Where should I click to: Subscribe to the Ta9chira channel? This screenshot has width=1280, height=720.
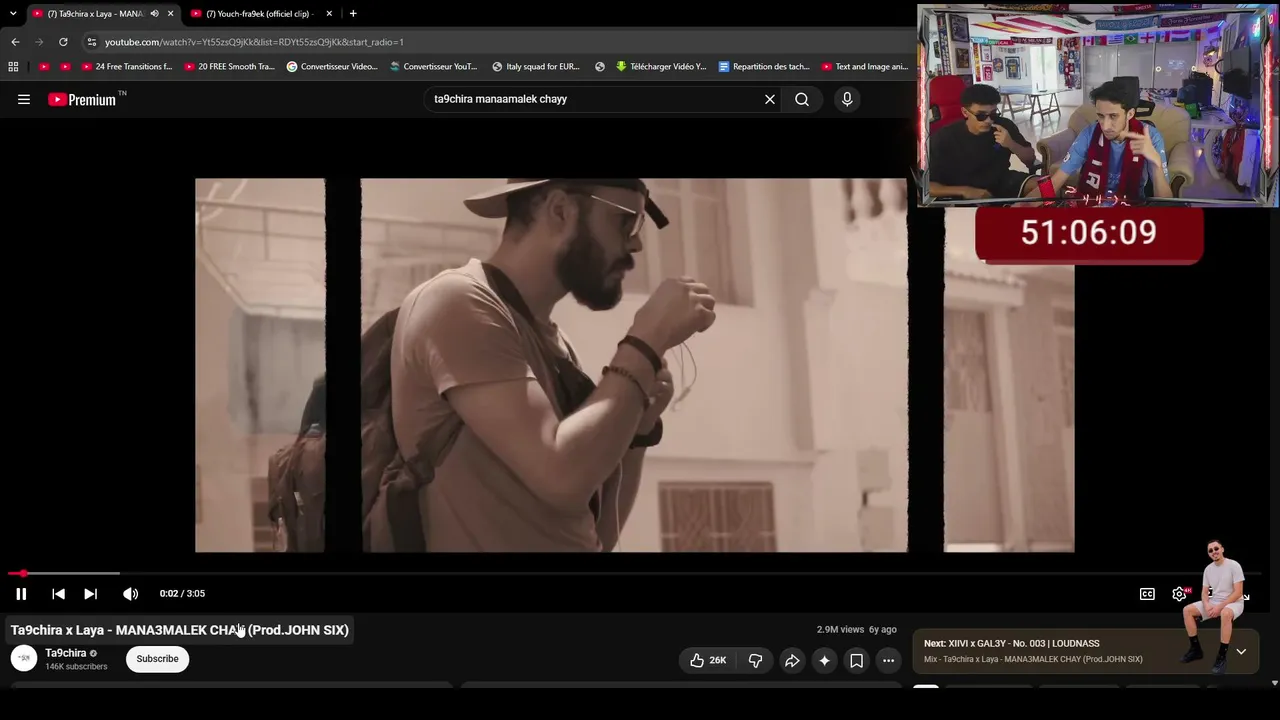tap(157, 659)
